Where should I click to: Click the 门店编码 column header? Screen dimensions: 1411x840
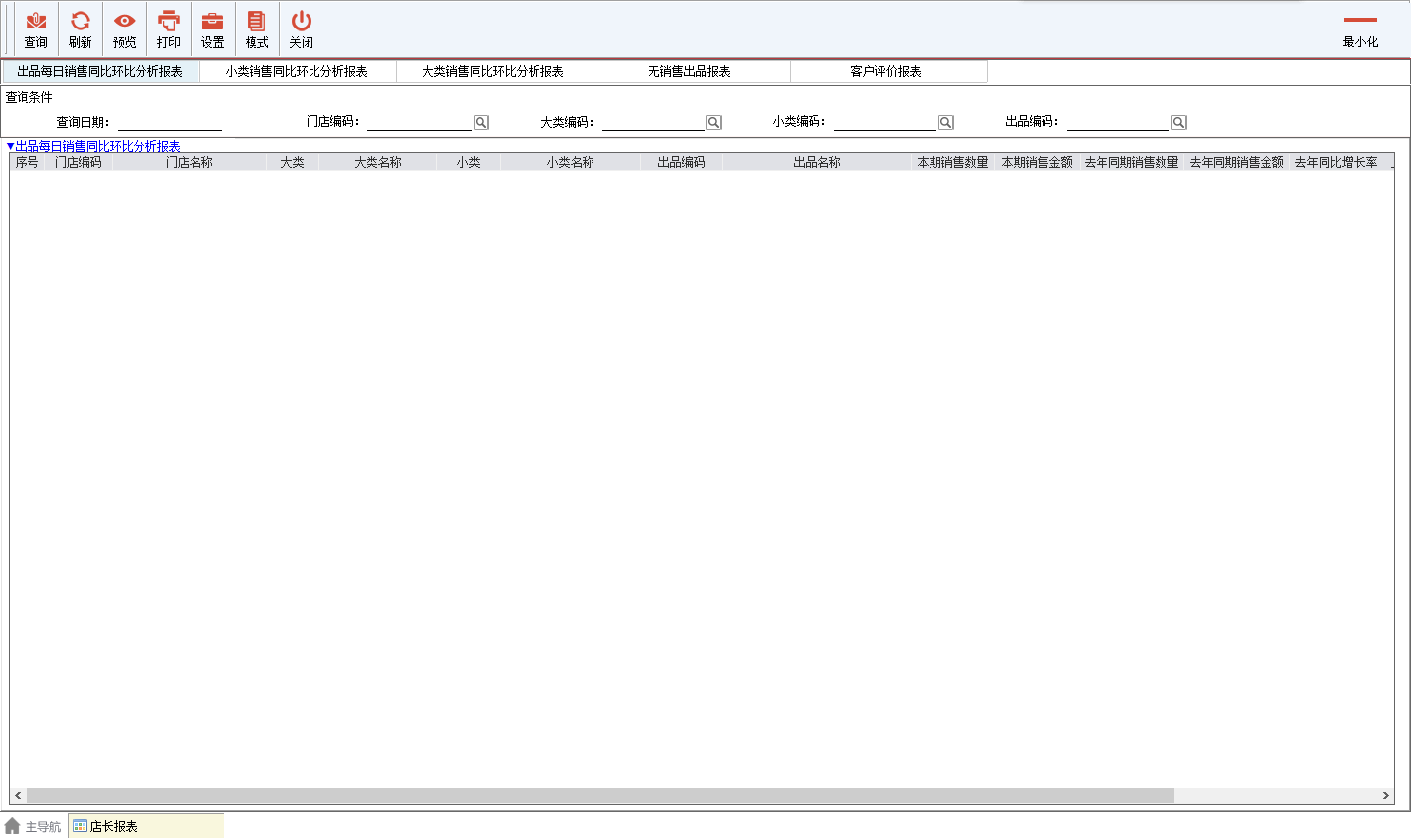click(x=79, y=162)
